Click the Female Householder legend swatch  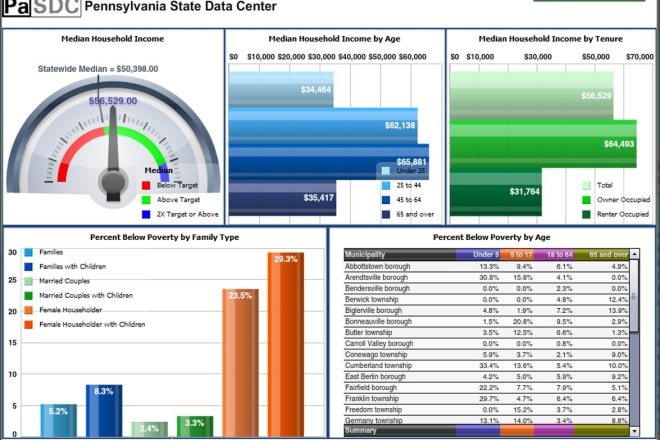(29, 310)
